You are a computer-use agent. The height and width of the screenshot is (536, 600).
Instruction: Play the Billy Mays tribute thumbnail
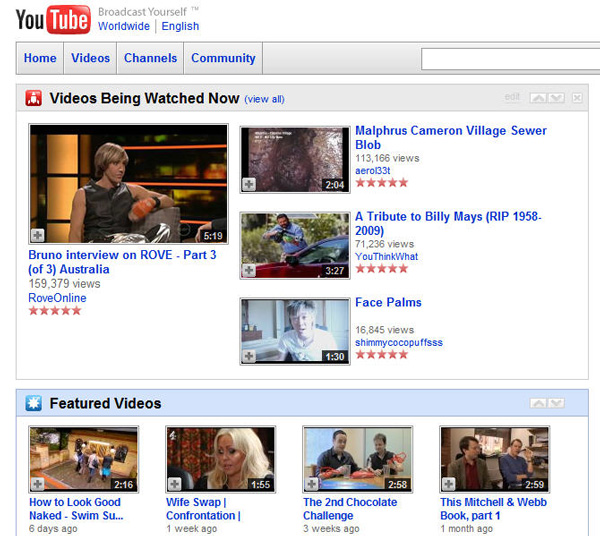[295, 246]
